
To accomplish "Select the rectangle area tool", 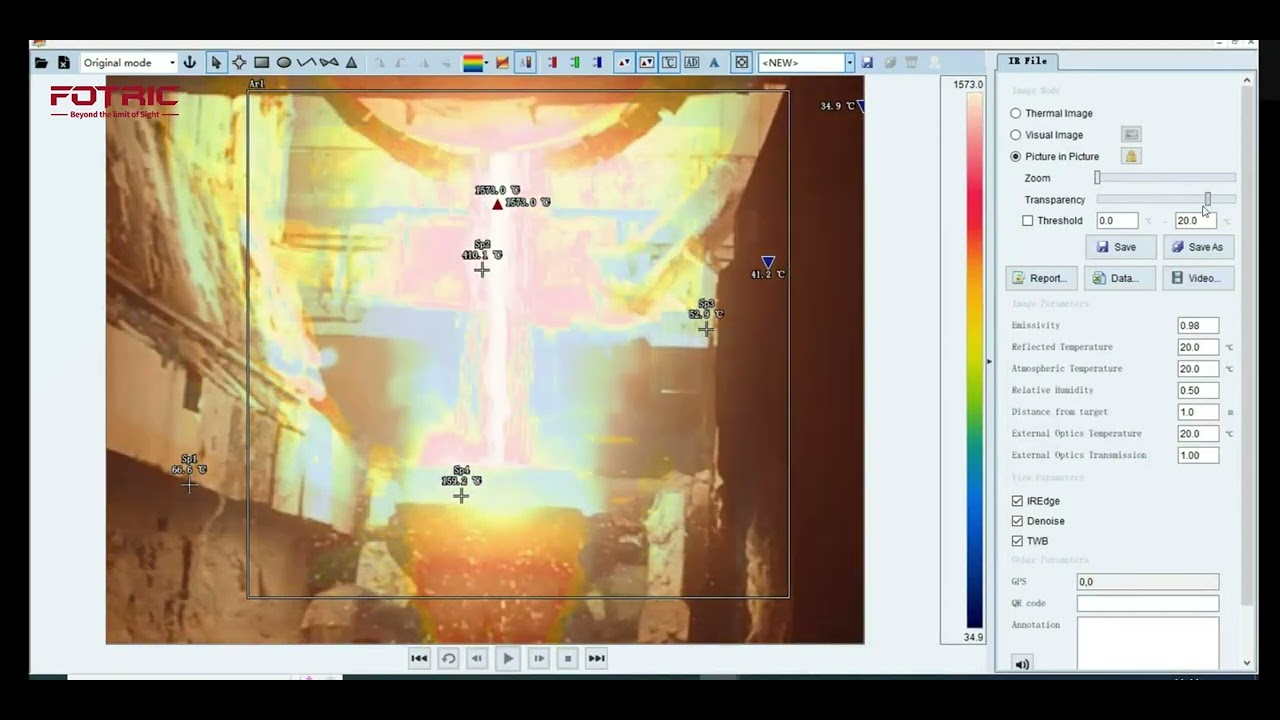I will click(x=261, y=63).
